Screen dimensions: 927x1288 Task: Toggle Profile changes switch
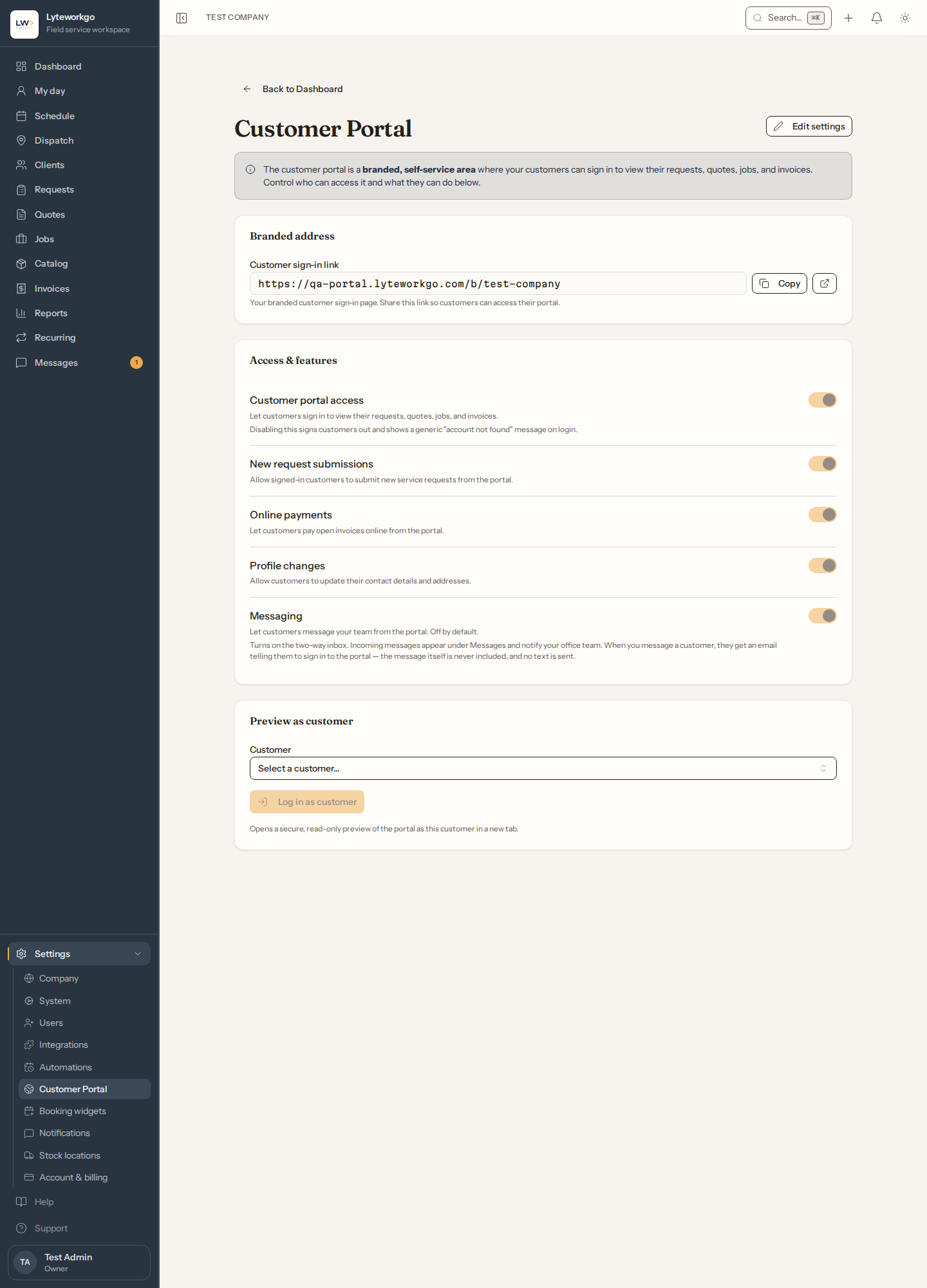click(823, 565)
